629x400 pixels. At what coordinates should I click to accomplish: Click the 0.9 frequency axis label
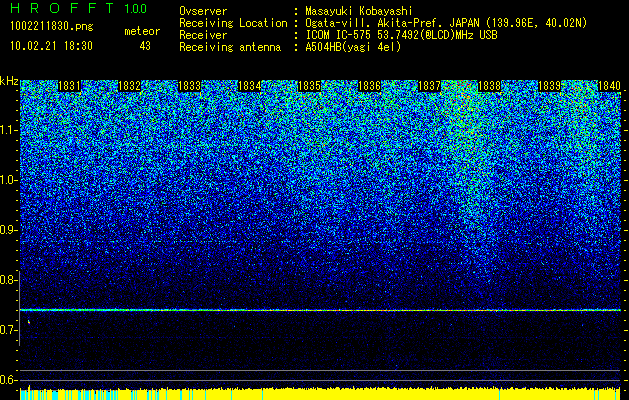point(8,230)
